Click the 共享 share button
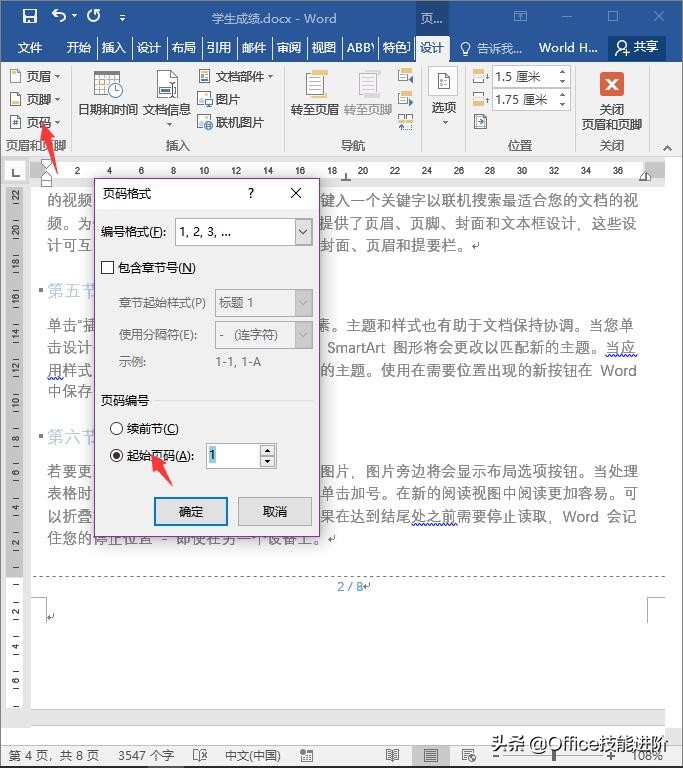This screenshot has width=683, height=768. click(x=636, y=48)
